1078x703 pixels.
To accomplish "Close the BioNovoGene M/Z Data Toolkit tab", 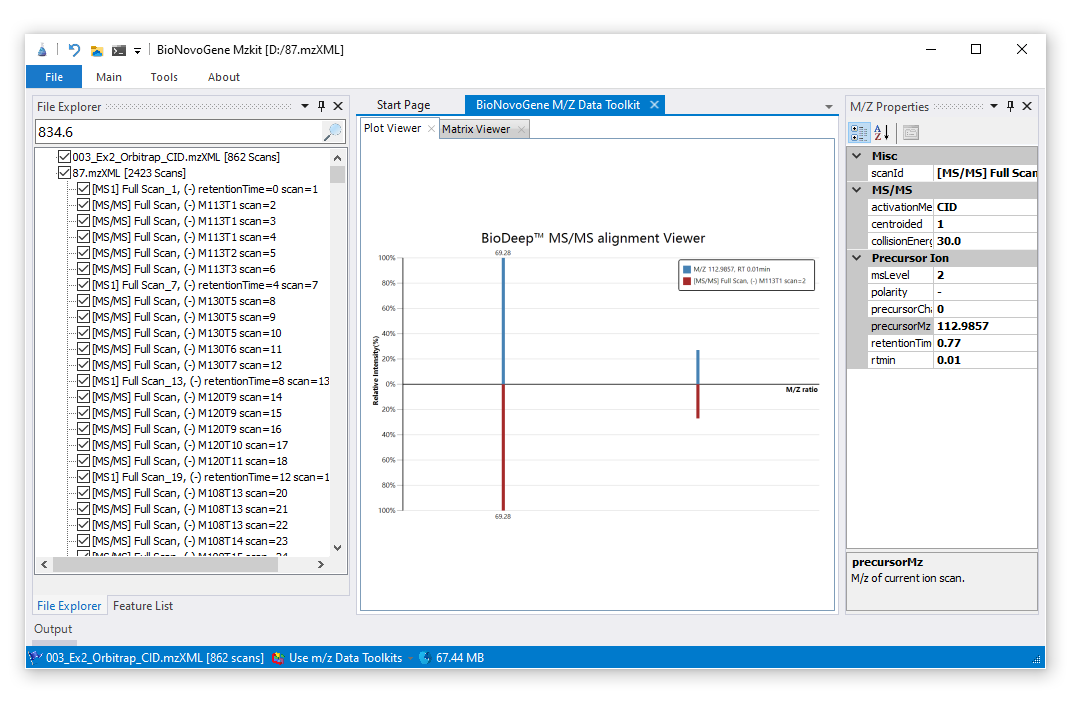I will coord(654,104).
